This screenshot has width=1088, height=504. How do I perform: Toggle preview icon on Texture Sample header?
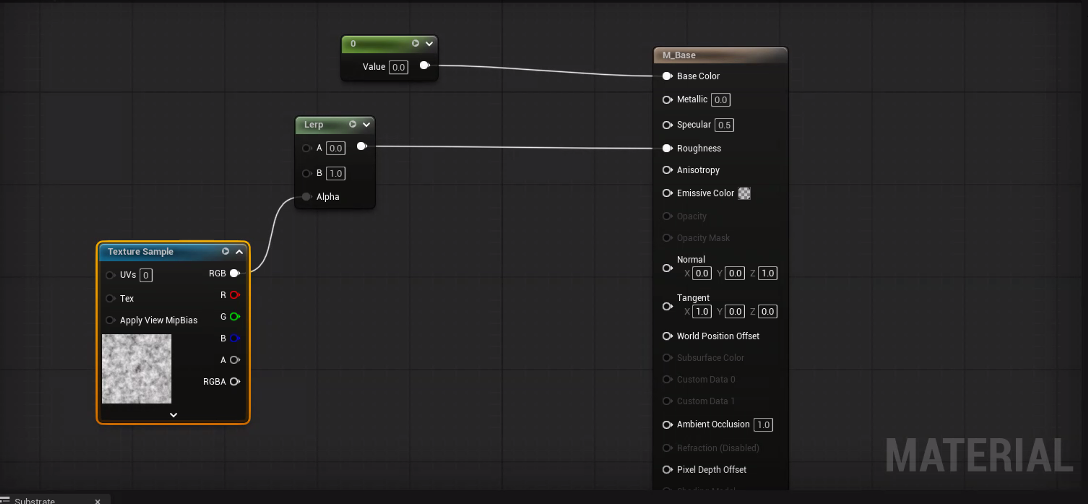225,252
